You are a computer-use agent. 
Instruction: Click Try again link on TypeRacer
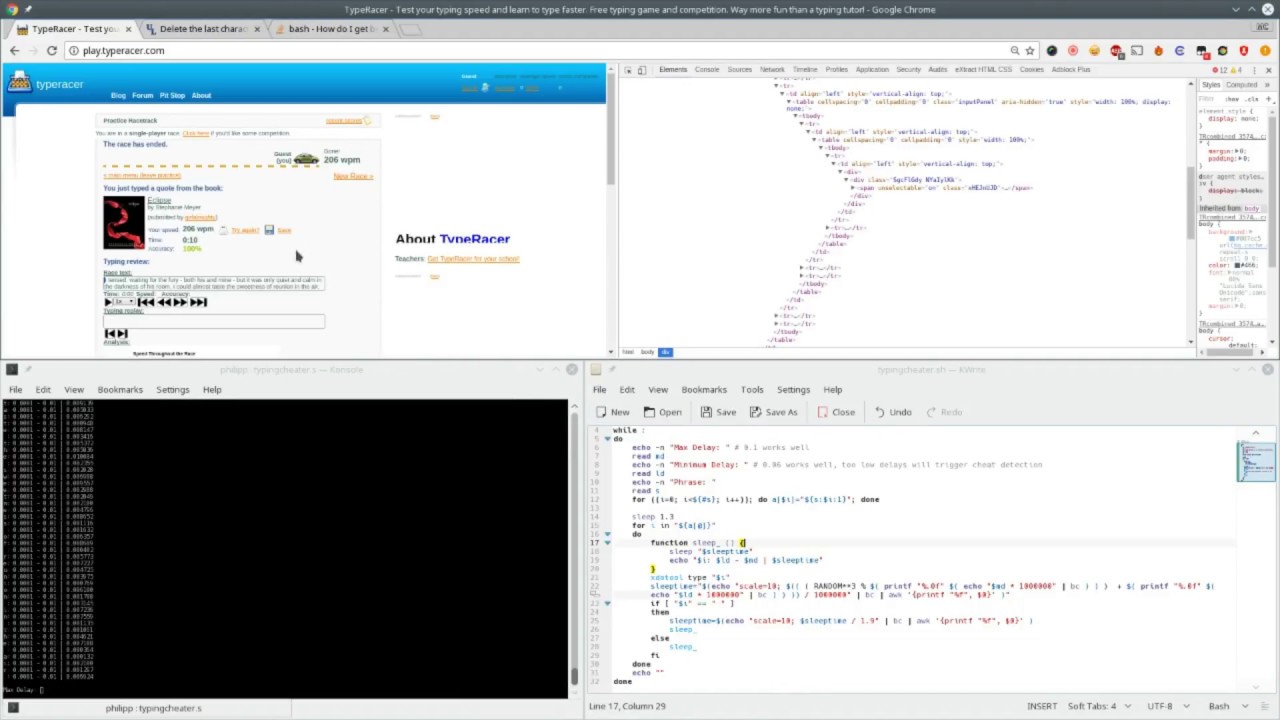click(245, 230)
